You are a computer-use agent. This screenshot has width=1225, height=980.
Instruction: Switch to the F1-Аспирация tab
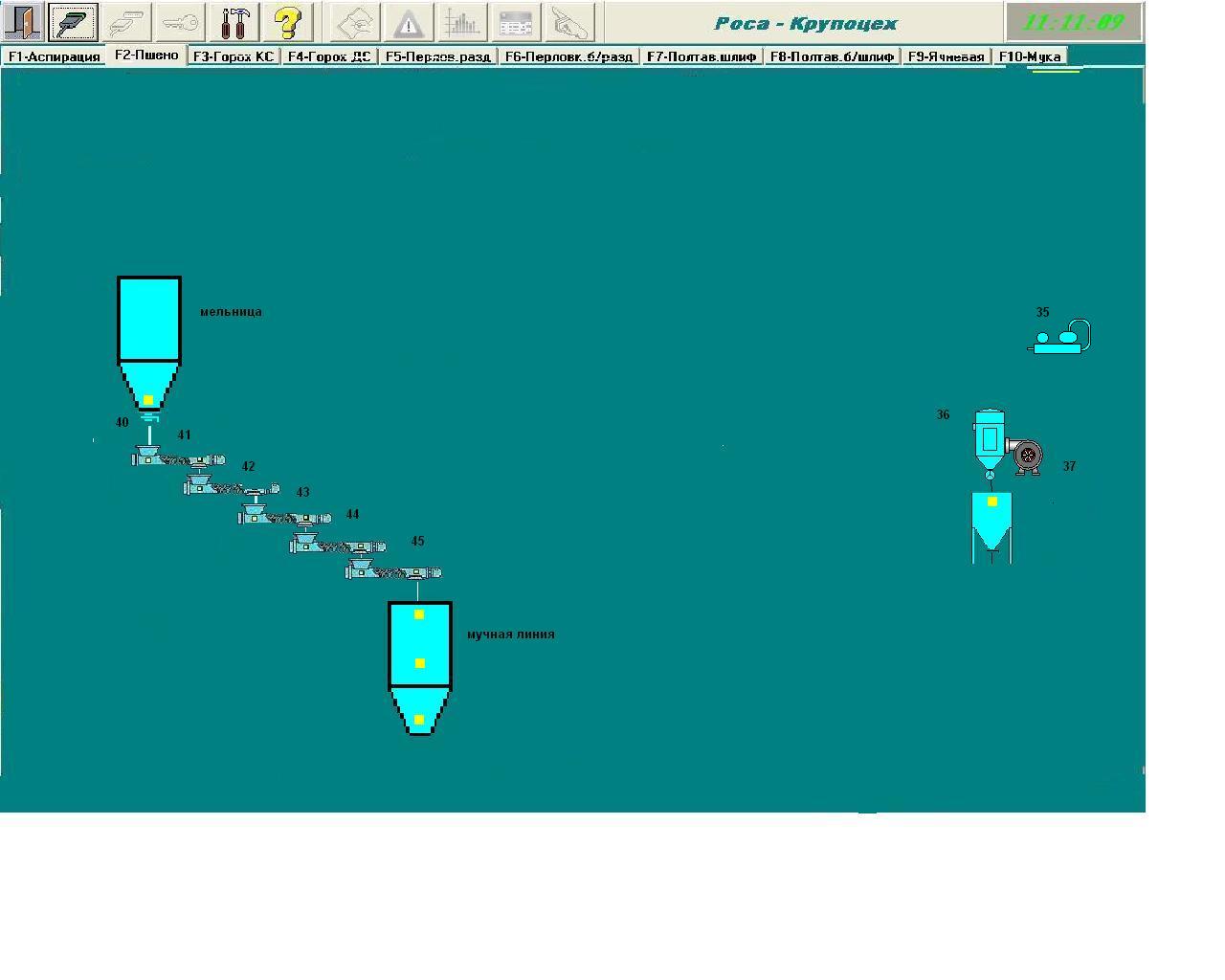pyautogui.click(x=54, y=56)
